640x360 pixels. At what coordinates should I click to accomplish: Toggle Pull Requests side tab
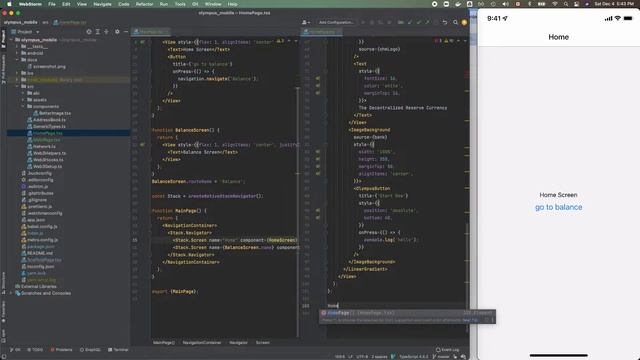(x=3, y=69)
